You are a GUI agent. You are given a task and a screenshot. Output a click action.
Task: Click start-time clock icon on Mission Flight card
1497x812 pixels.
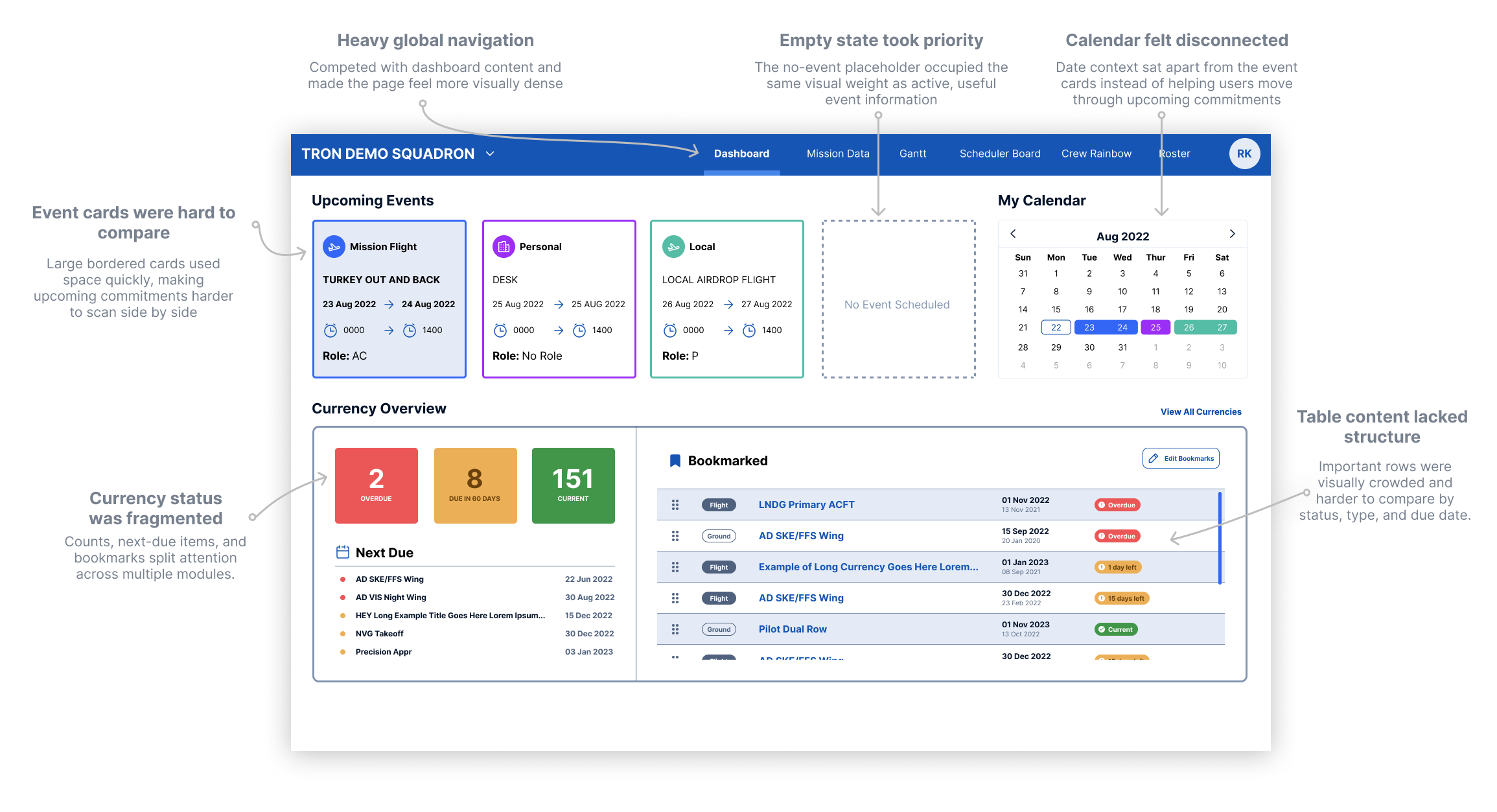point(331,331)
